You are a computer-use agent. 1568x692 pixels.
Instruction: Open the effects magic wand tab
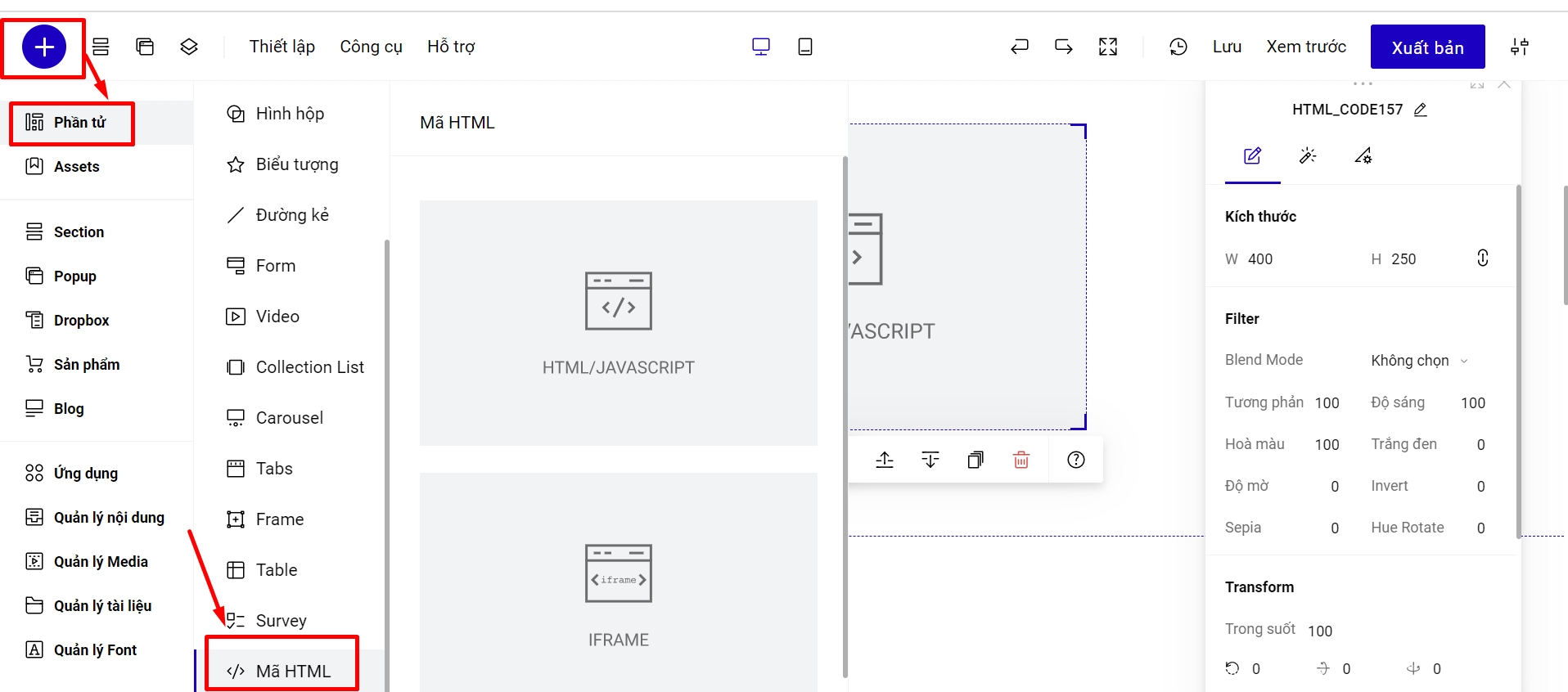click(1307, 155)
